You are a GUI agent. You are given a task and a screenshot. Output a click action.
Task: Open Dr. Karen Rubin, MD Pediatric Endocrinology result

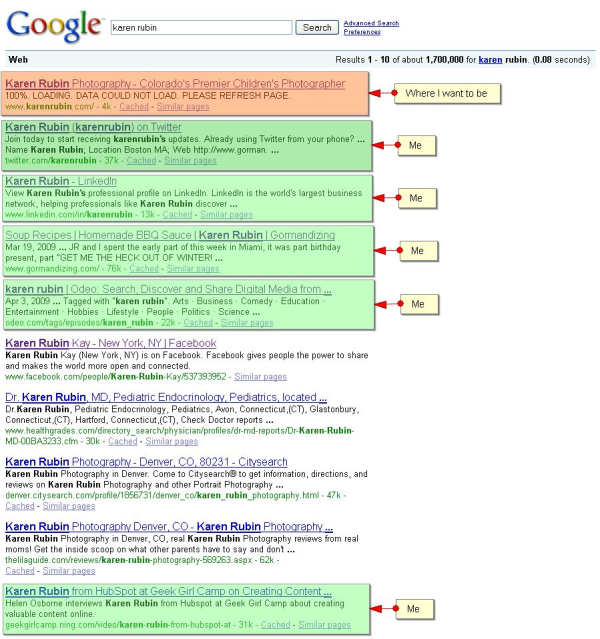tap(166, 397)
